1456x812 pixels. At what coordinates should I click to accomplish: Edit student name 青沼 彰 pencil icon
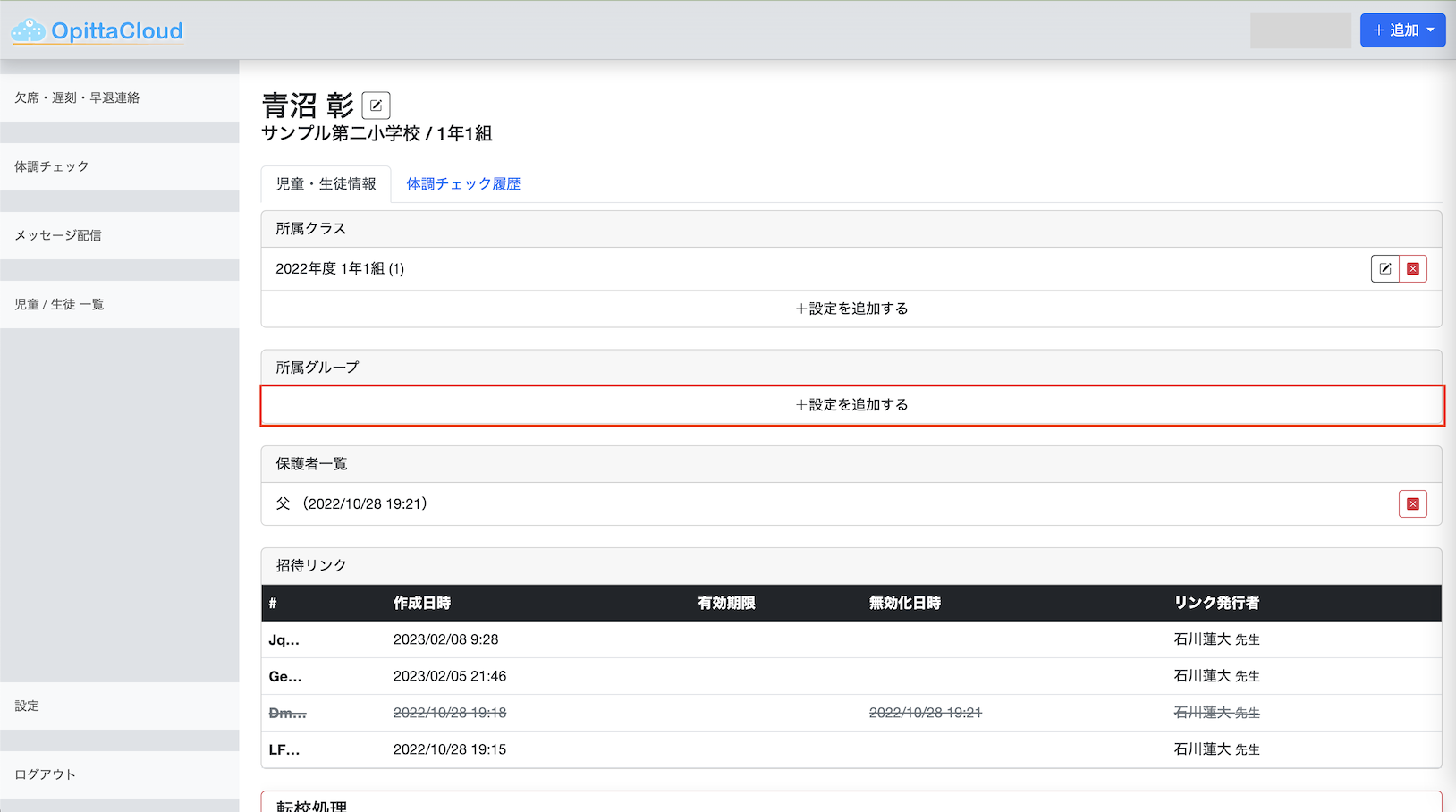pos(377,106)
